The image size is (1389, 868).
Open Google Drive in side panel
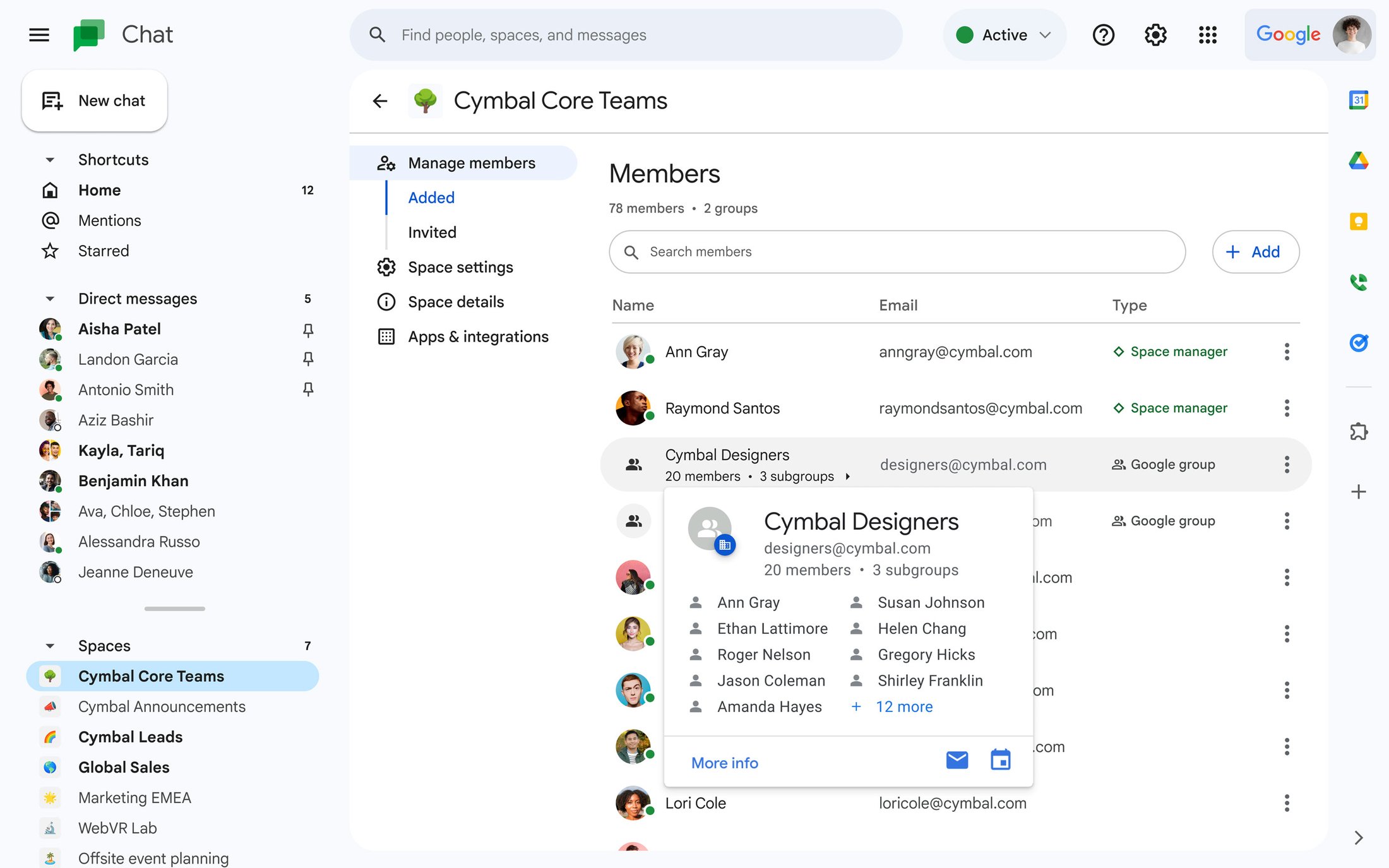(1358, 161)
